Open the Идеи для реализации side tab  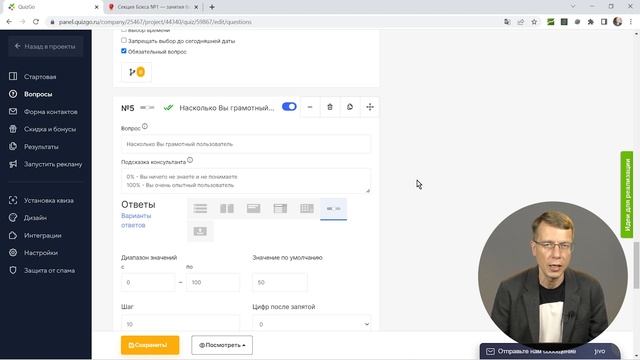627,195
